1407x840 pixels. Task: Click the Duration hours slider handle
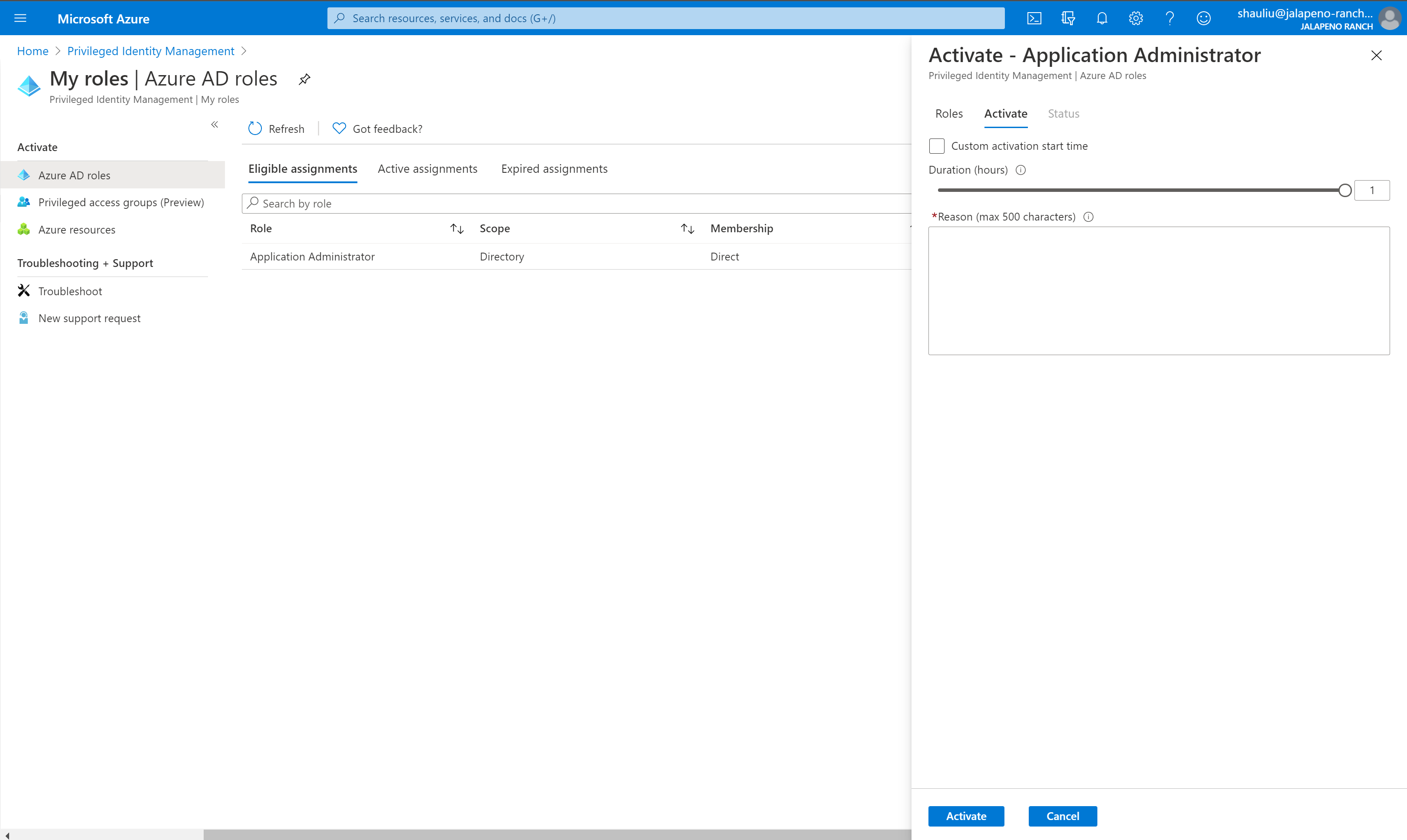click(1345, 190)
